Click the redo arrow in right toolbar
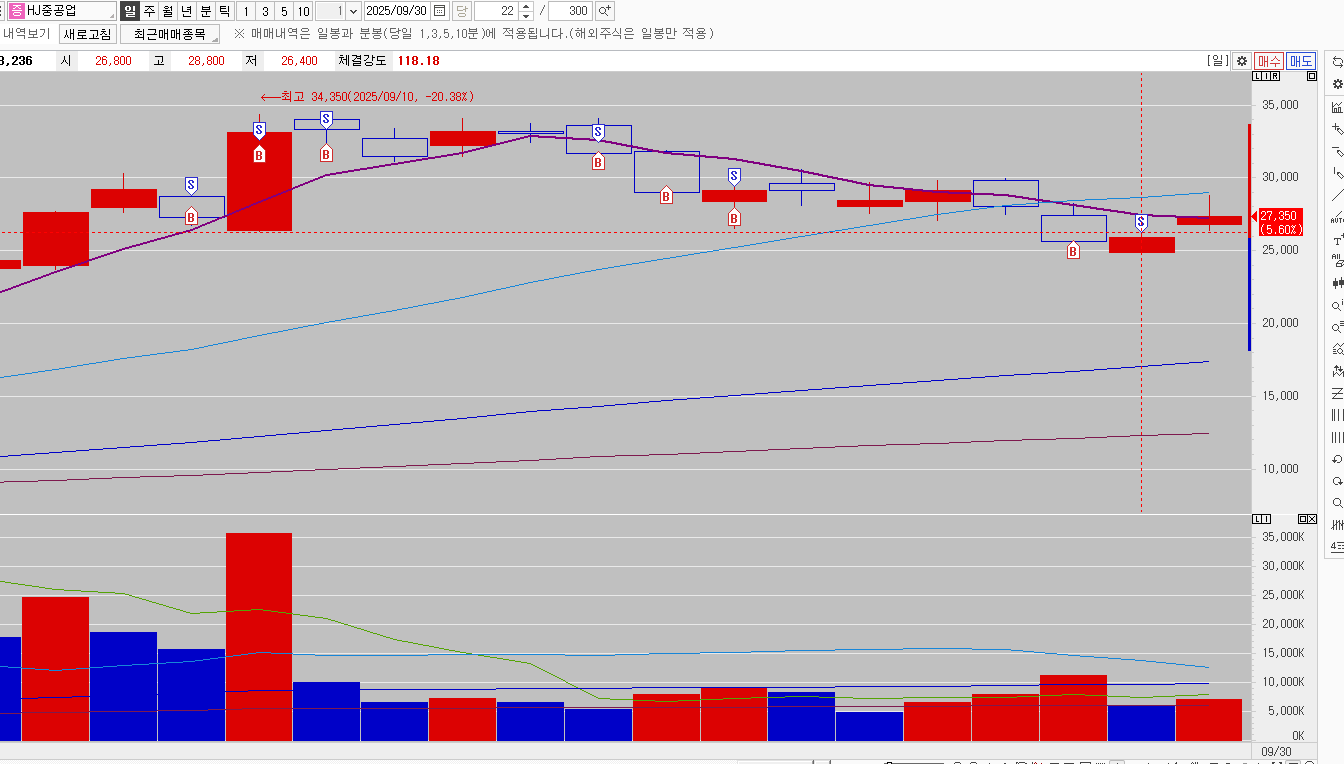 1337,481
